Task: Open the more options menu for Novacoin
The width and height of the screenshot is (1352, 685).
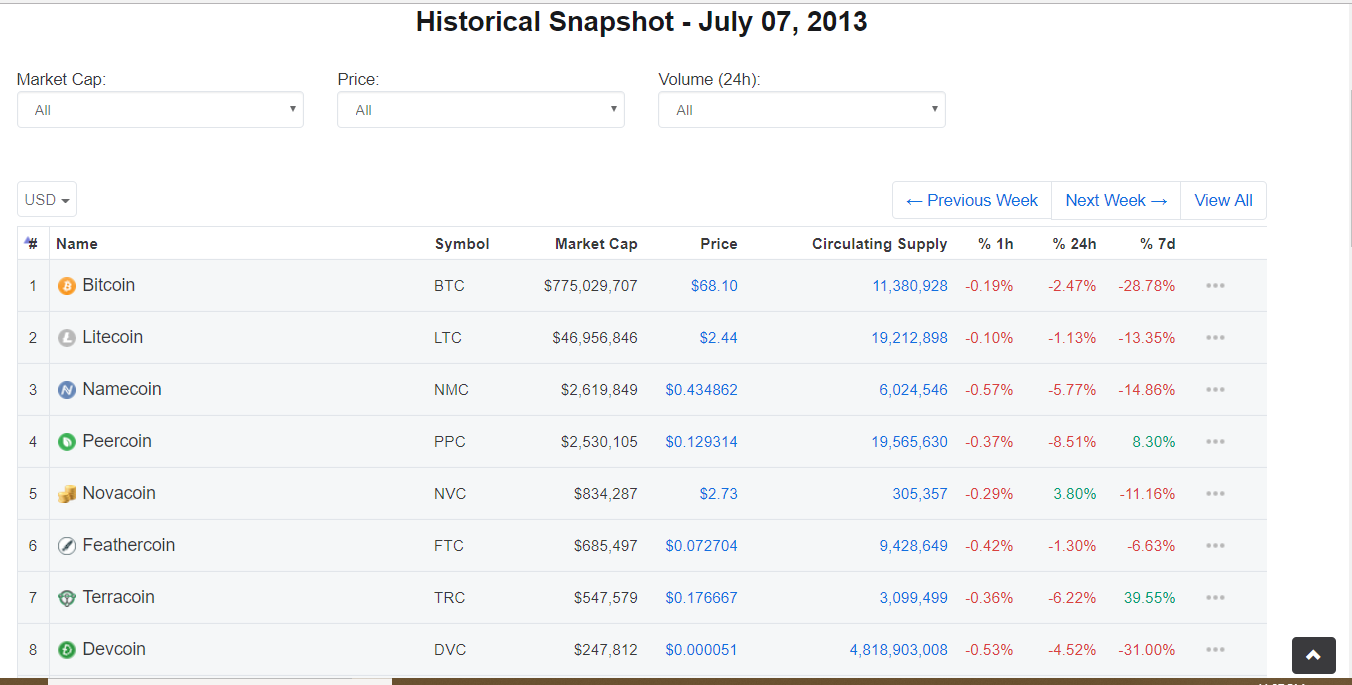Action: 1215,493
